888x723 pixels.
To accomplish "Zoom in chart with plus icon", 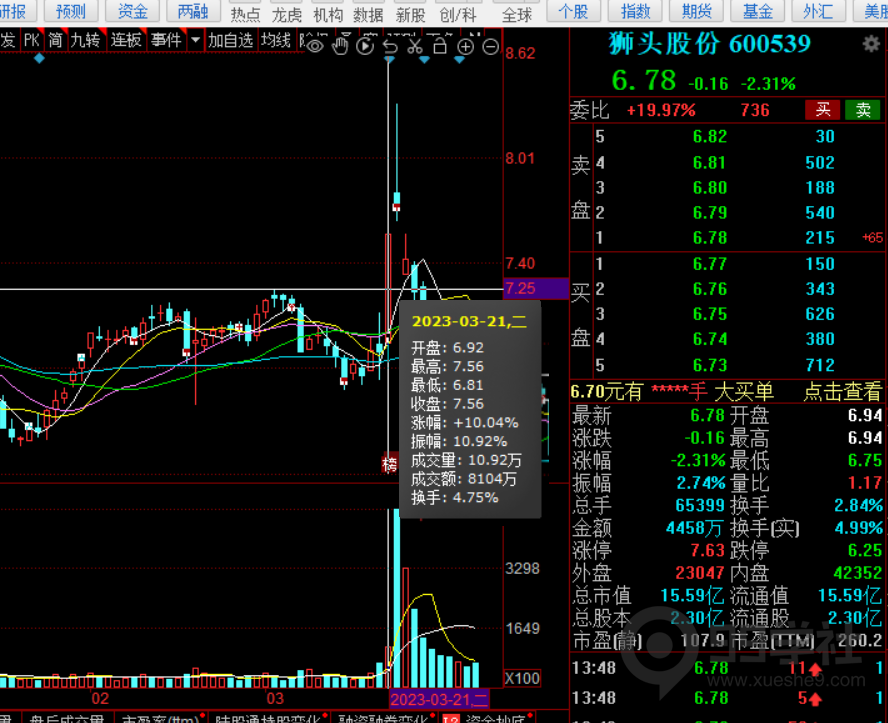I will point(465,46).
